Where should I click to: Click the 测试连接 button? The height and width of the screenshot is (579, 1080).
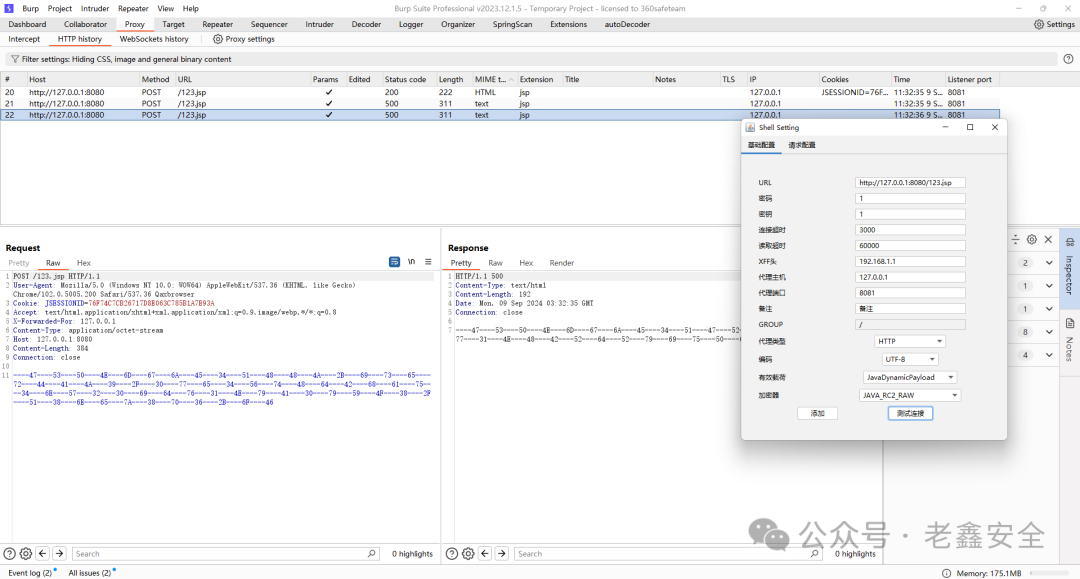pyautogui.click(x=911, y=413)
